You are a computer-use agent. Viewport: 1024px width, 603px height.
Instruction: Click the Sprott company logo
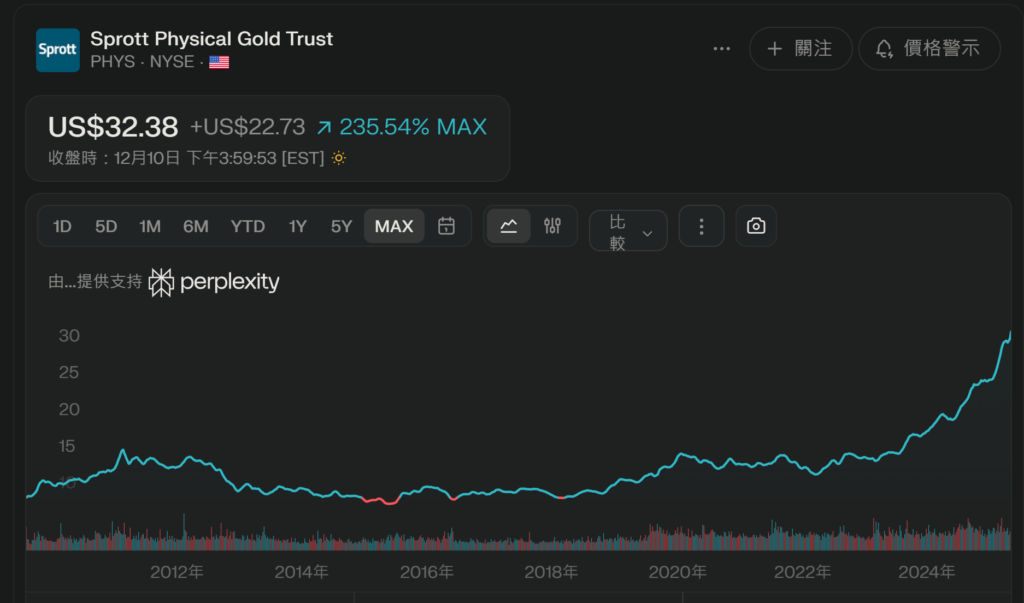[x=57, y=50]
